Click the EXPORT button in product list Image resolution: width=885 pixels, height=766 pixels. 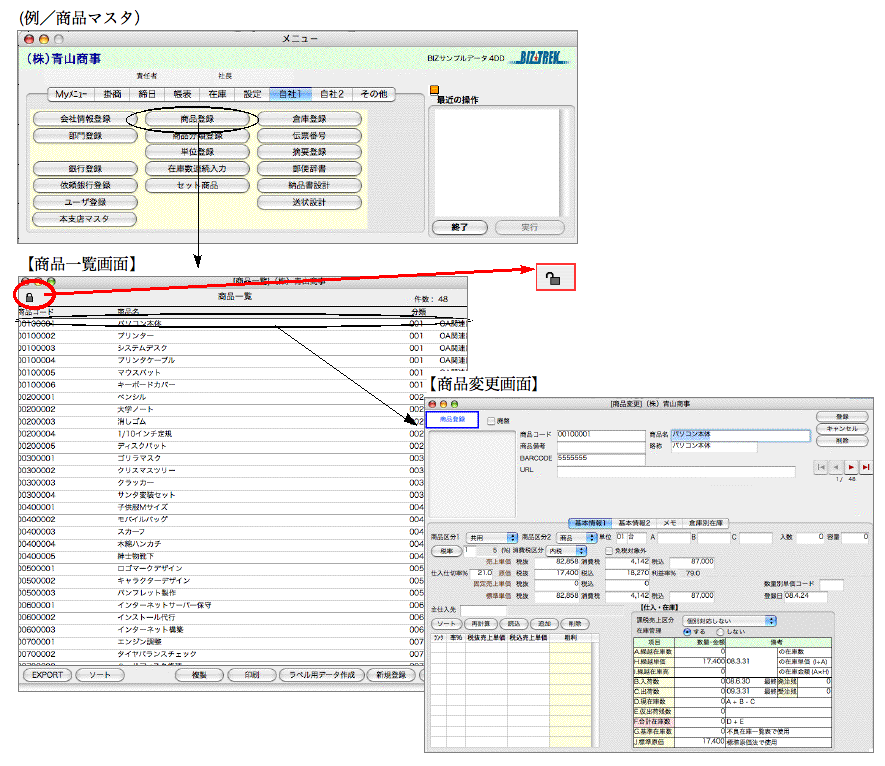pyautogui.click(x=46, y=676)
